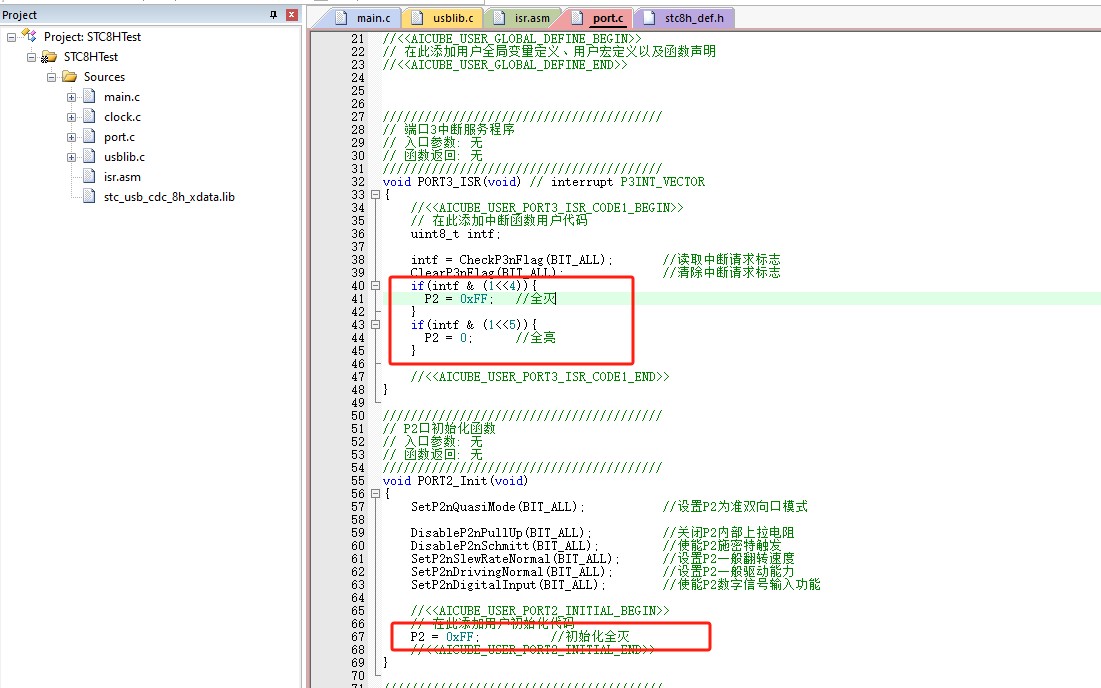The height and width of the screenshot is (688, 1101).
Task: Close the Project panel with the red X
Action: click(291, 15)
